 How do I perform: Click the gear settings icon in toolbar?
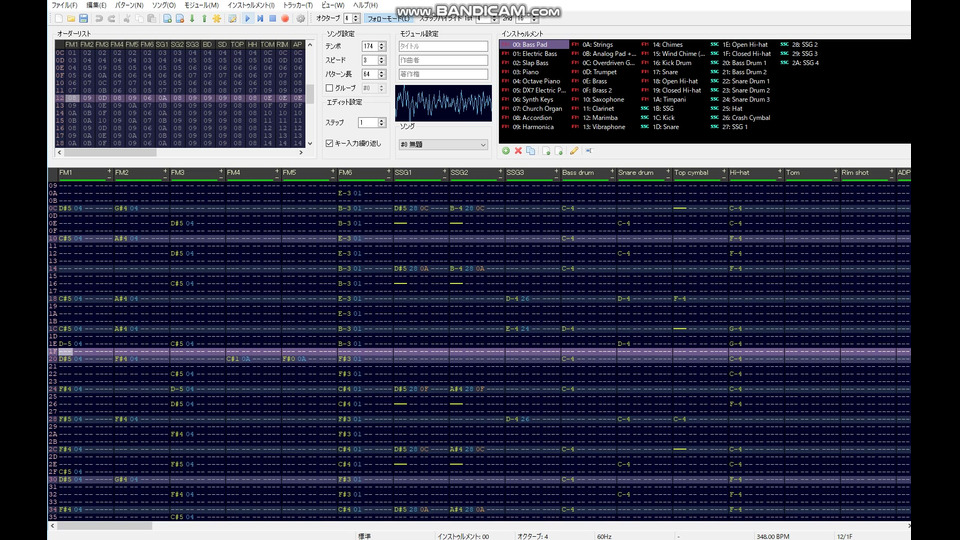tap(301, 18)
